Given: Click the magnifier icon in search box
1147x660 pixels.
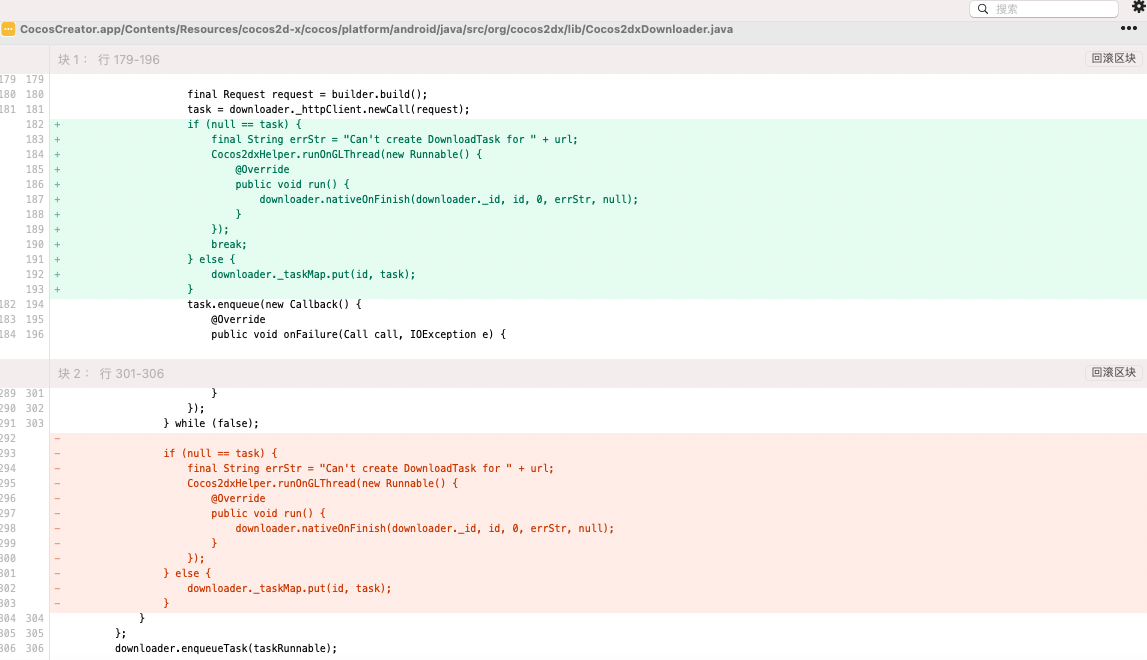Looking at the screenshot, I should [982, 9].
